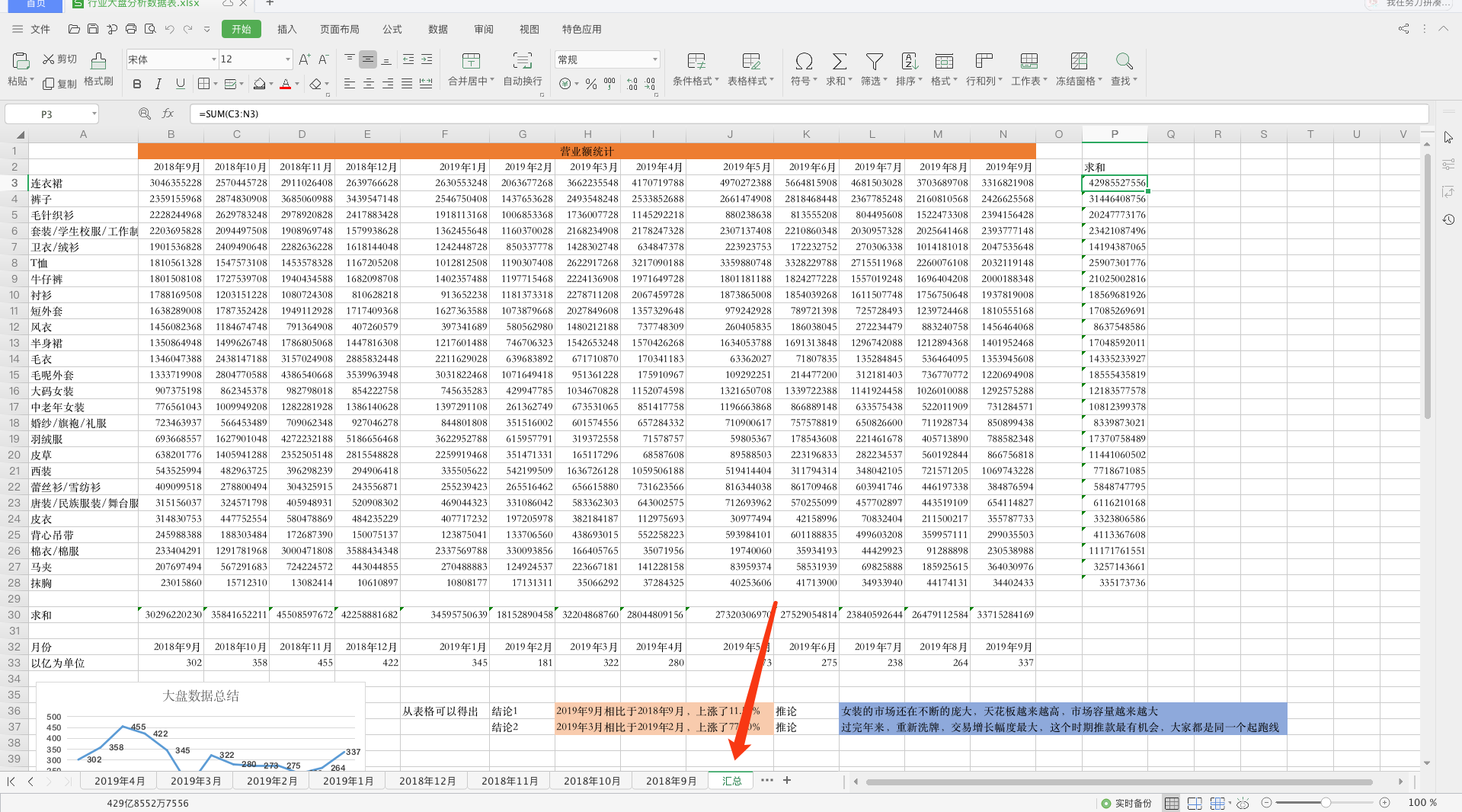The width and height of the screenshot is (1462, 812).
Task: Click Freeze Panes (冻结窗格) icon
Action: [x=1079, y=61]
